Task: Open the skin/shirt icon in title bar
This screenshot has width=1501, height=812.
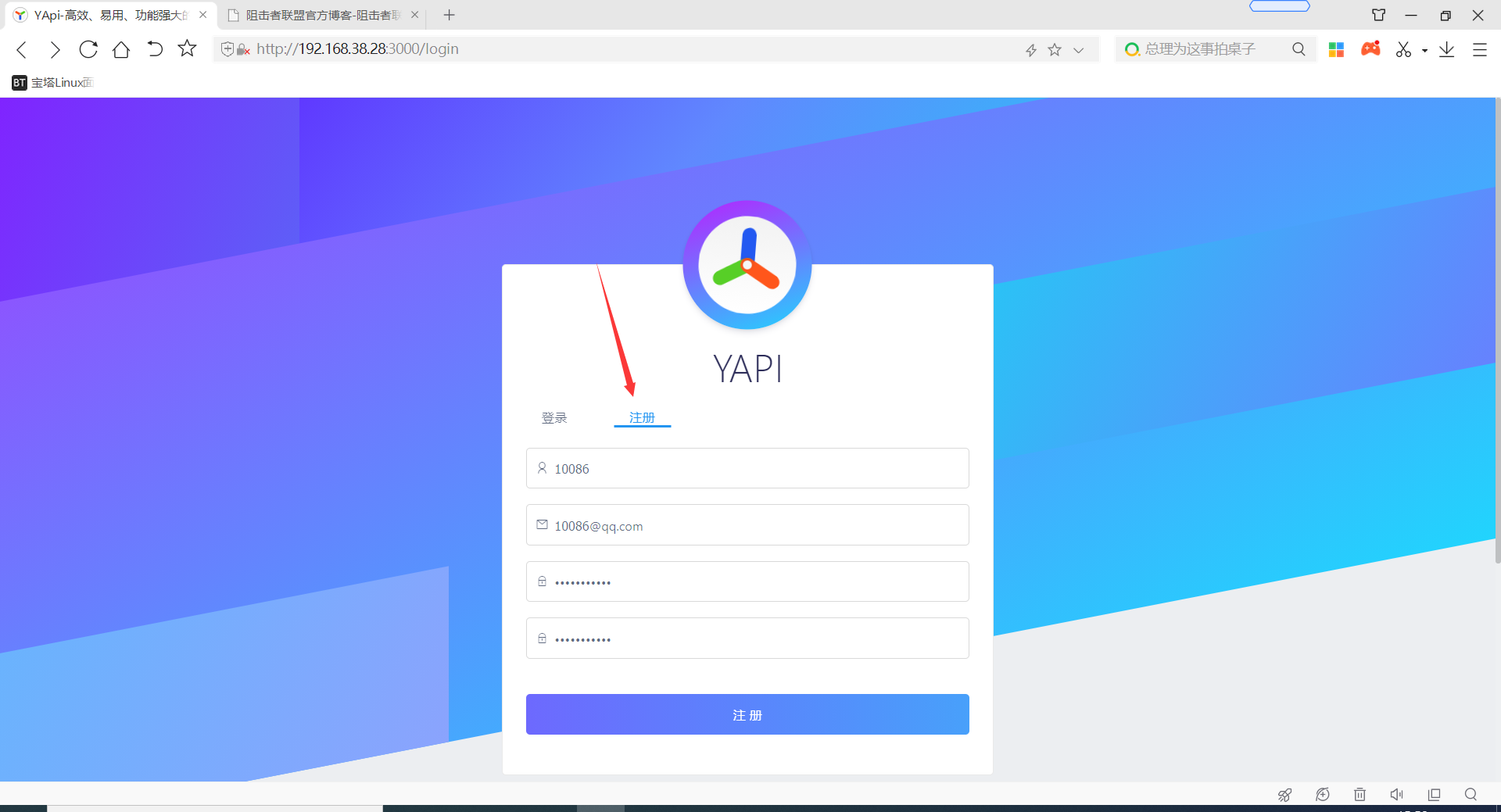Action: tap(1379, 15)
